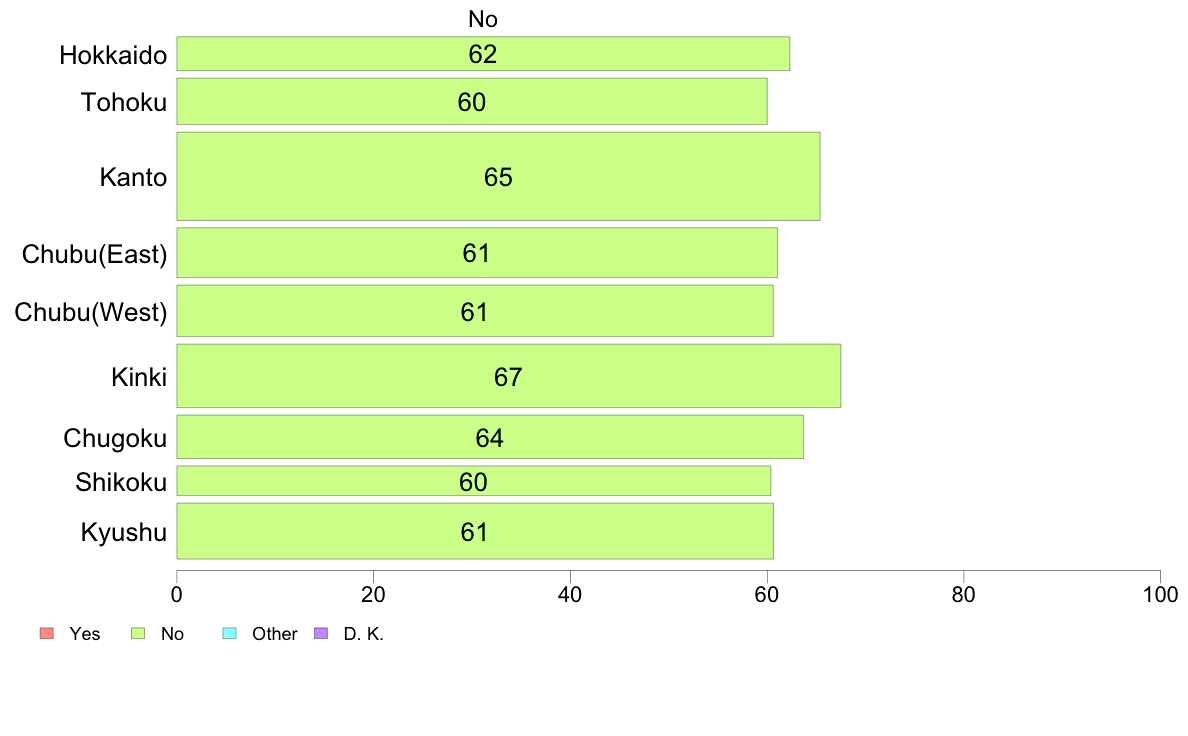This screenshot has height=736, width=1188.
Task: Select the Kanto bar showing 65
Action: click(499, 177)
